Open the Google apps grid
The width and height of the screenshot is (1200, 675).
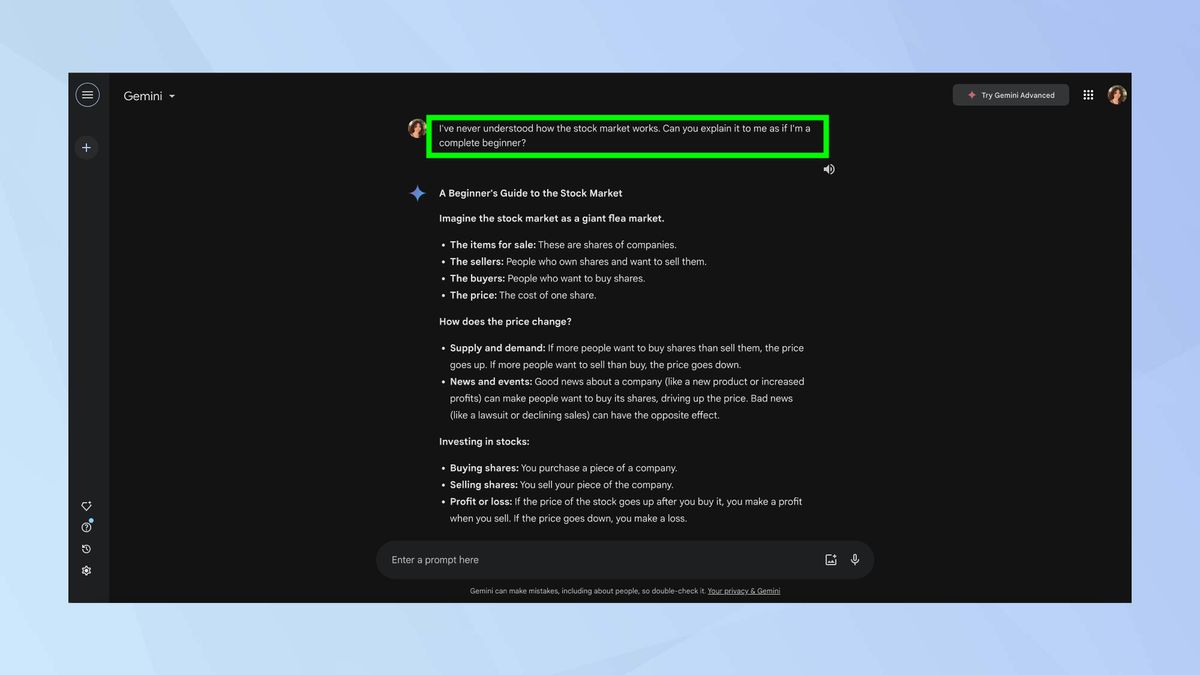[1088, 94]
